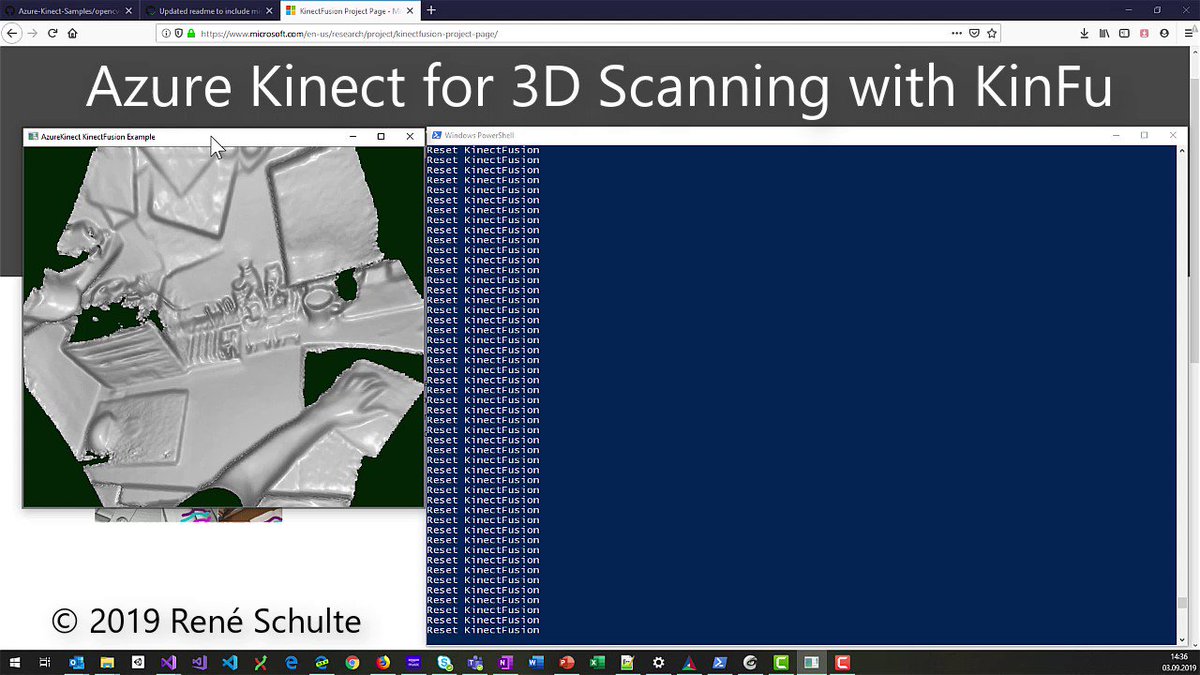Viewport: 1200px width, 675px height.
Task: Maximize the AzureKinect KinectFusion window
Action: click(381, 137)
